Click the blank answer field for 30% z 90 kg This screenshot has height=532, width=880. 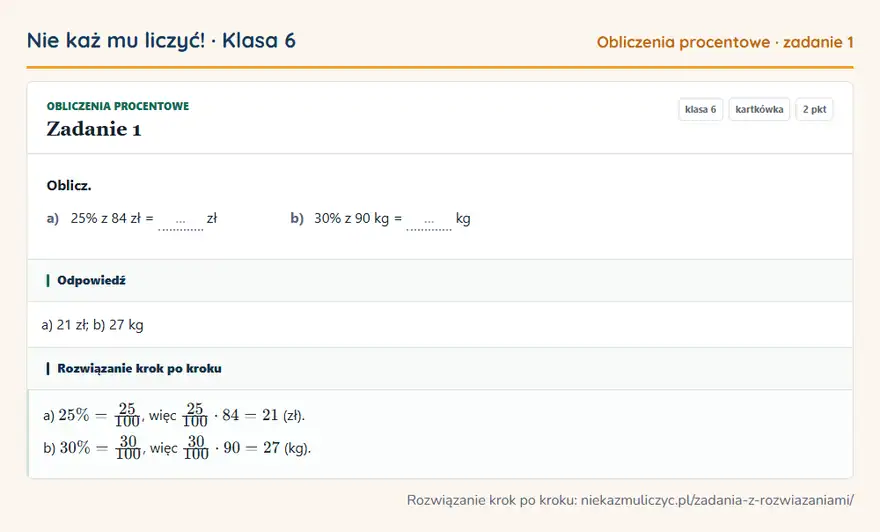[x=429, y=221]
